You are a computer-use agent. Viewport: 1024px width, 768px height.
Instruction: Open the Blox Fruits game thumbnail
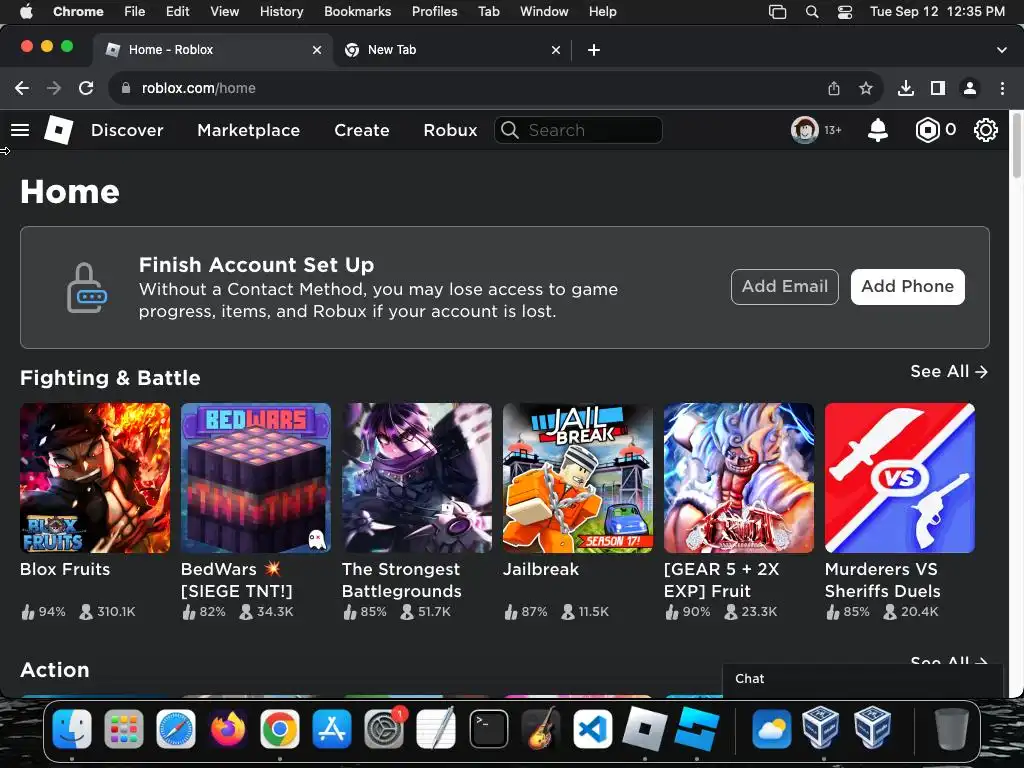tap(95, 478)
